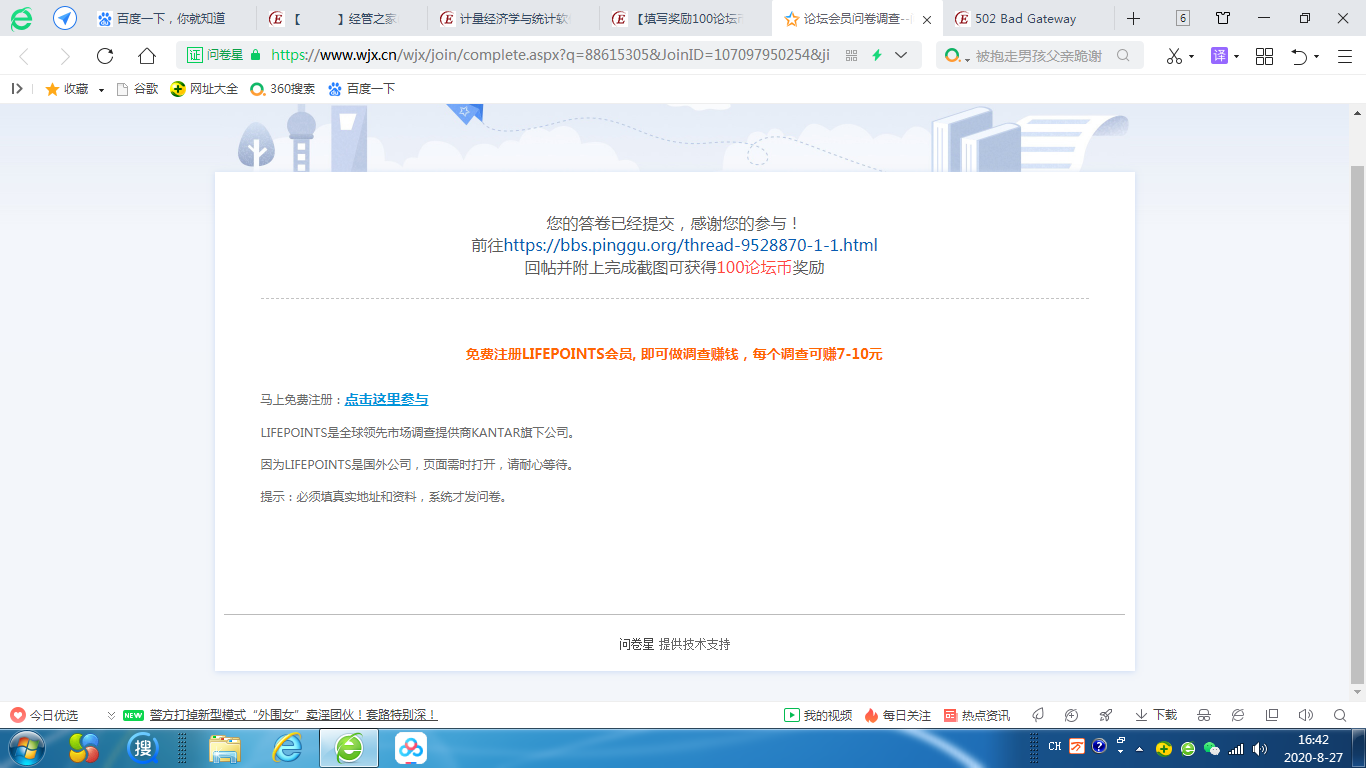Expand the address bar dropdown arrow
1366x768 pixels.
tap(902, 56)
